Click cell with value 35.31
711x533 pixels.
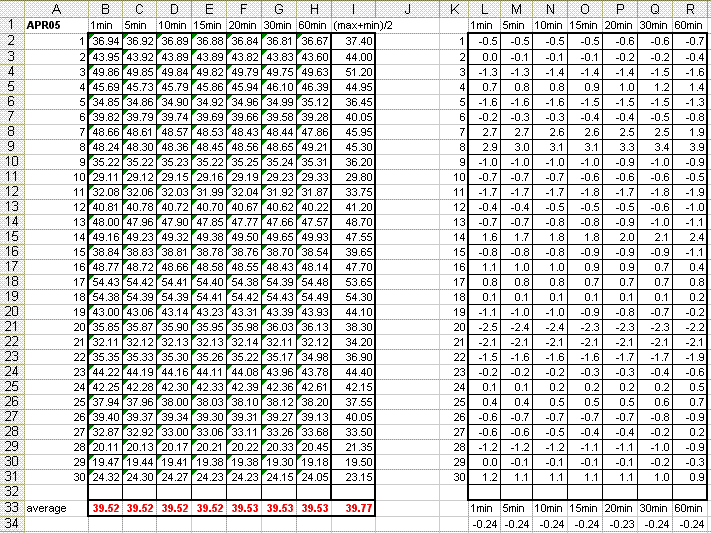point(314,162)
